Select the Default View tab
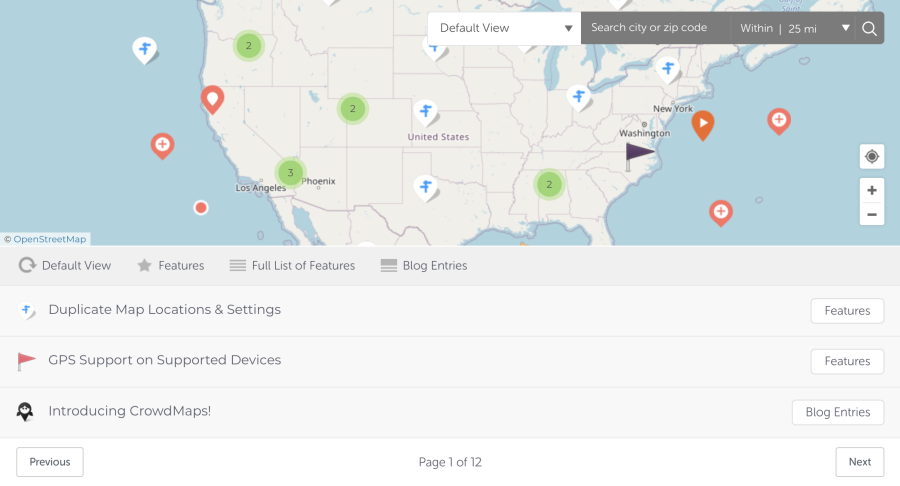The width and height of the screenshot is (900, 486). pos(65,265)
